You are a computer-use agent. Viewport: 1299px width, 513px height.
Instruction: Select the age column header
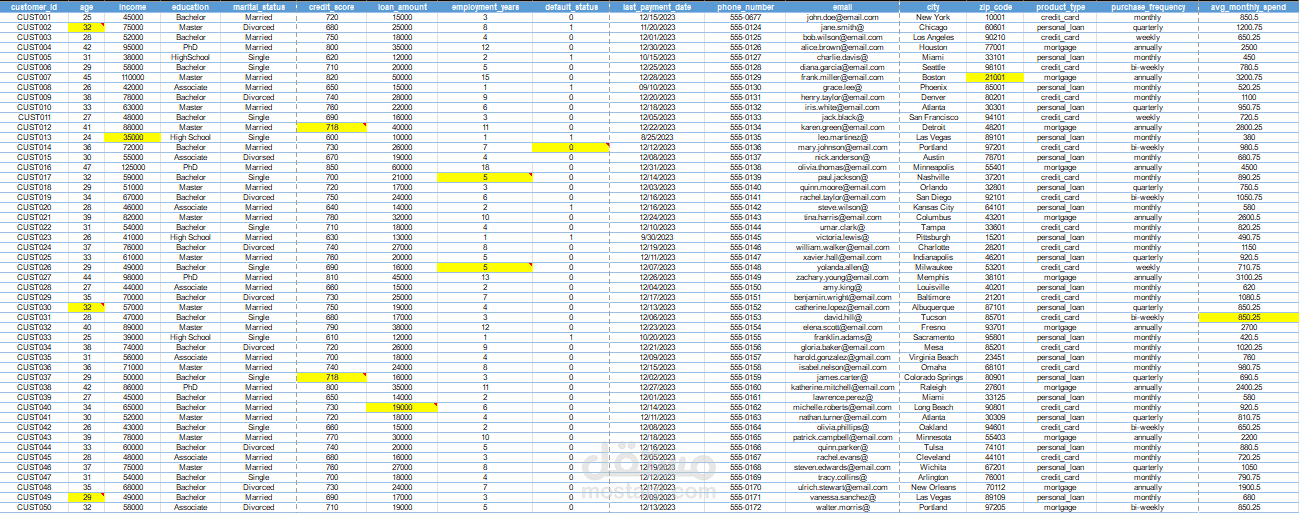(88, 7)
